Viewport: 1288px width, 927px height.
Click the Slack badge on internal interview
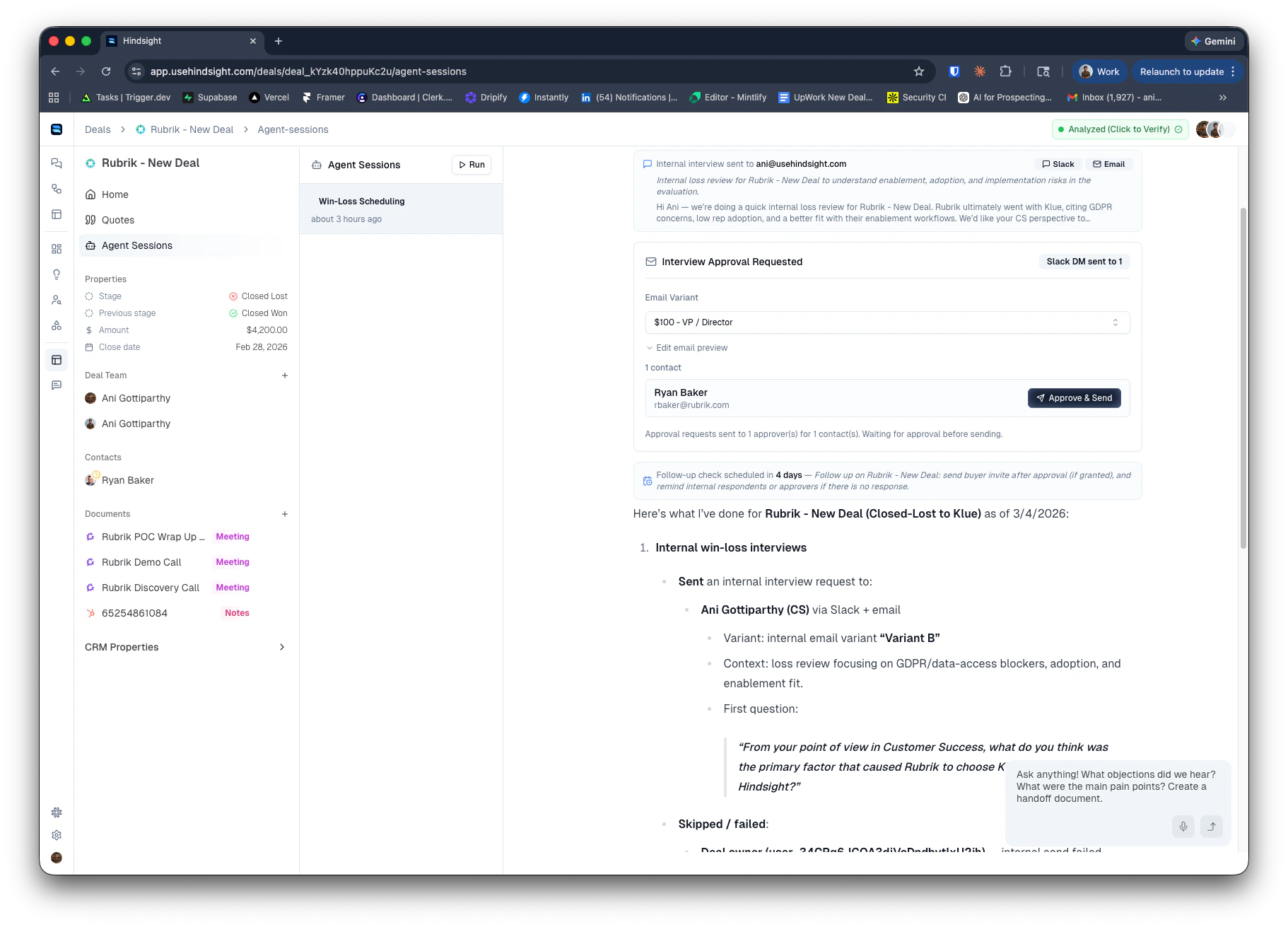(1058, 164)
